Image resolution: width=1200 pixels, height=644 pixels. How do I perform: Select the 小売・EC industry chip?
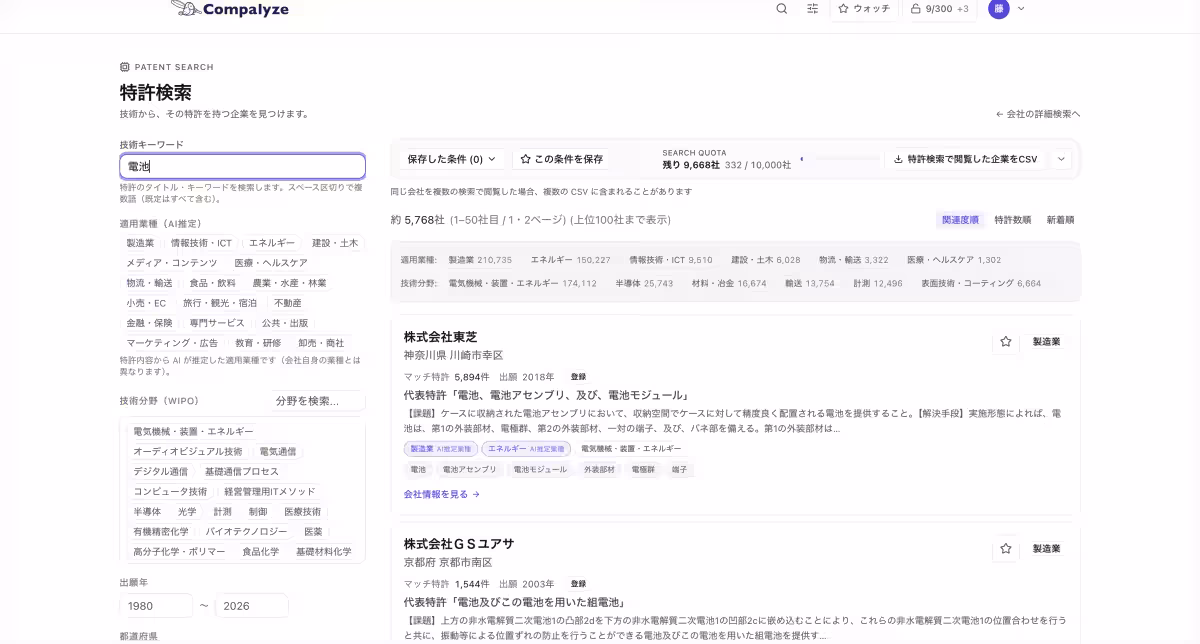146,303
